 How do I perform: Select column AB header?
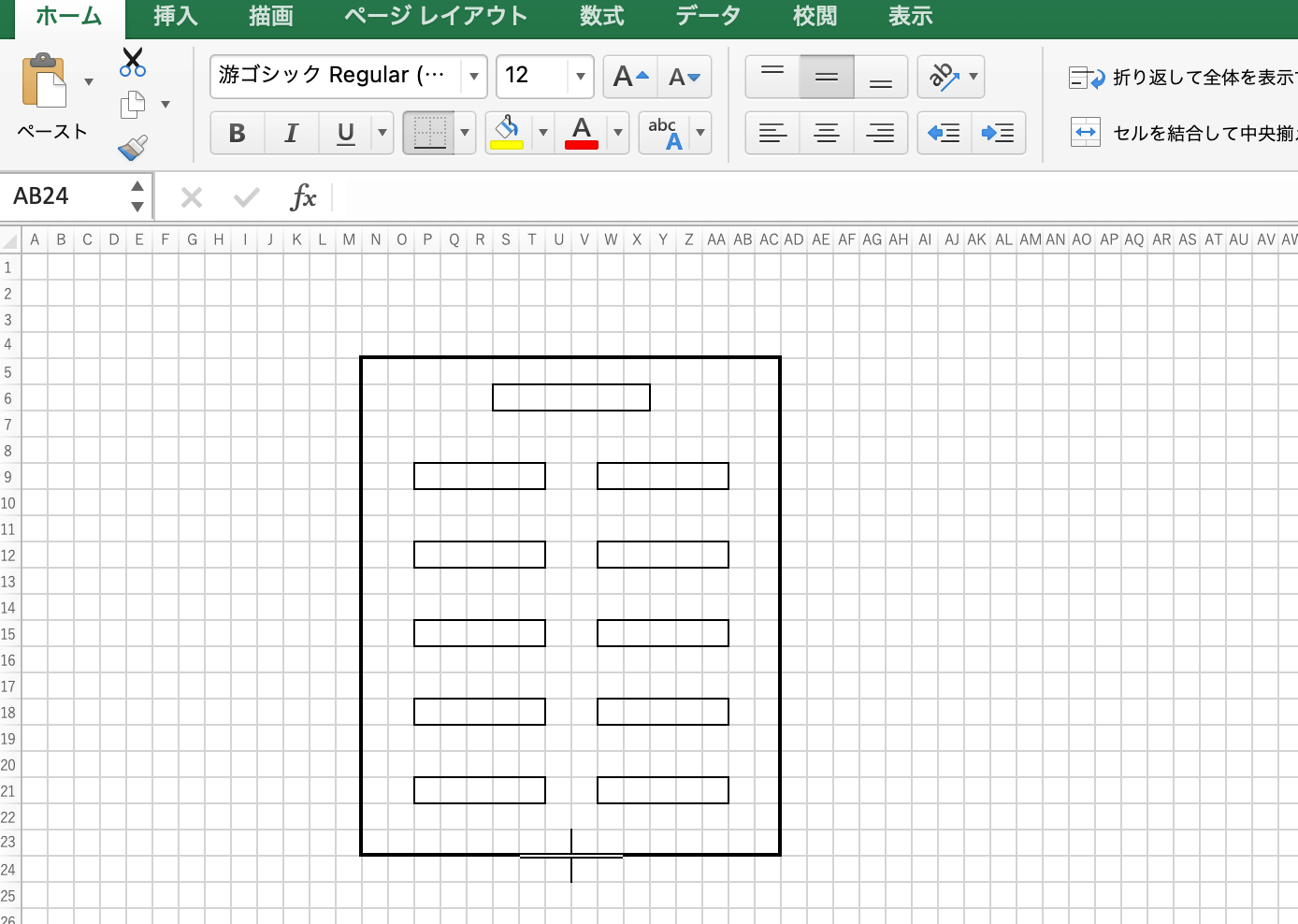(x=743, y=239)
